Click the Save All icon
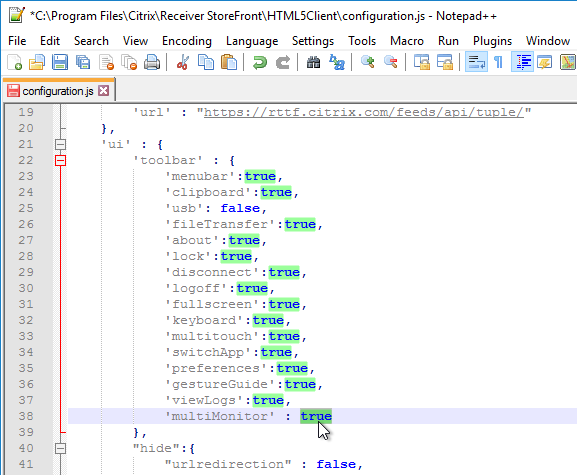 [x=83, y=62]
